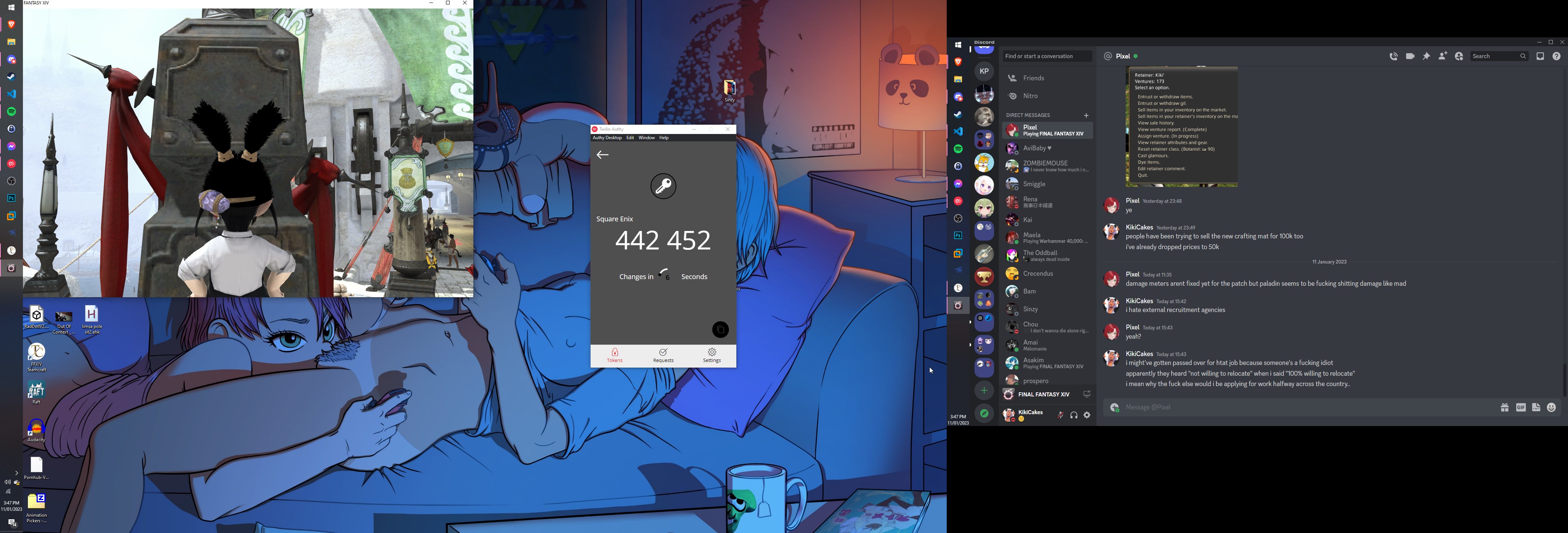
Task: Open The Oddball direct message
Action: [x=1047, y=256]
